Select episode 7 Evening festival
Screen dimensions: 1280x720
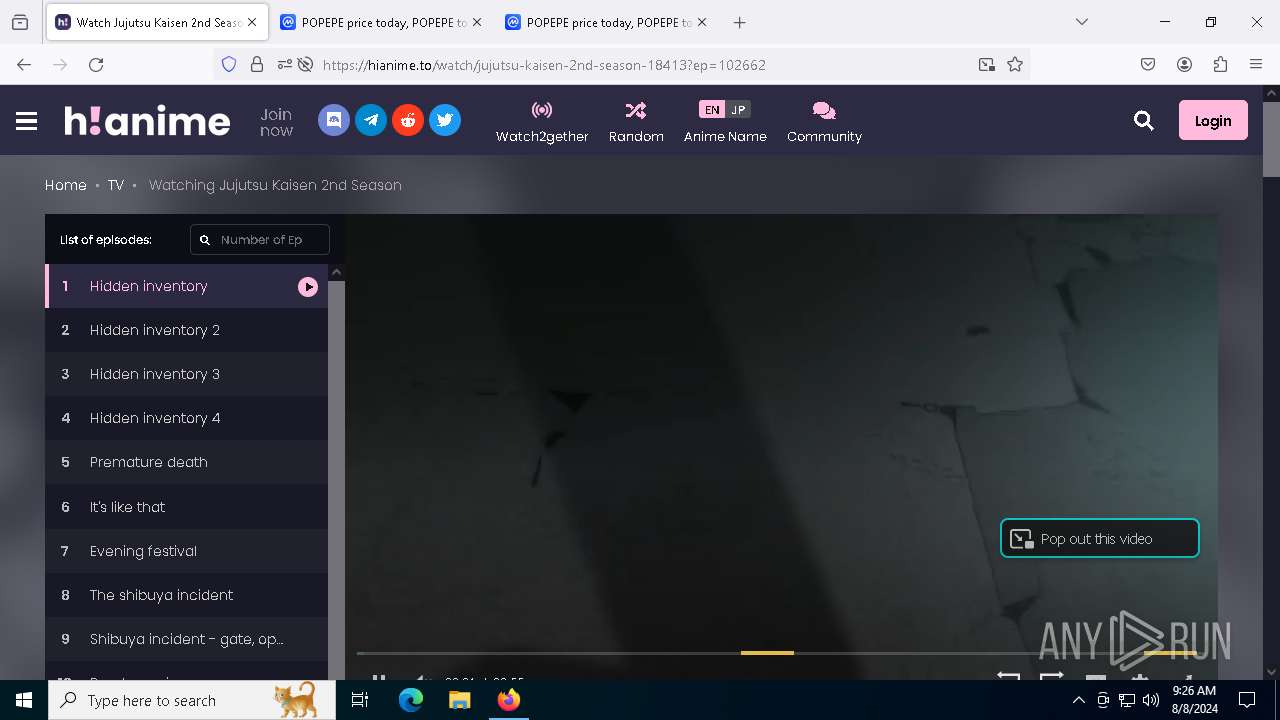186,551
